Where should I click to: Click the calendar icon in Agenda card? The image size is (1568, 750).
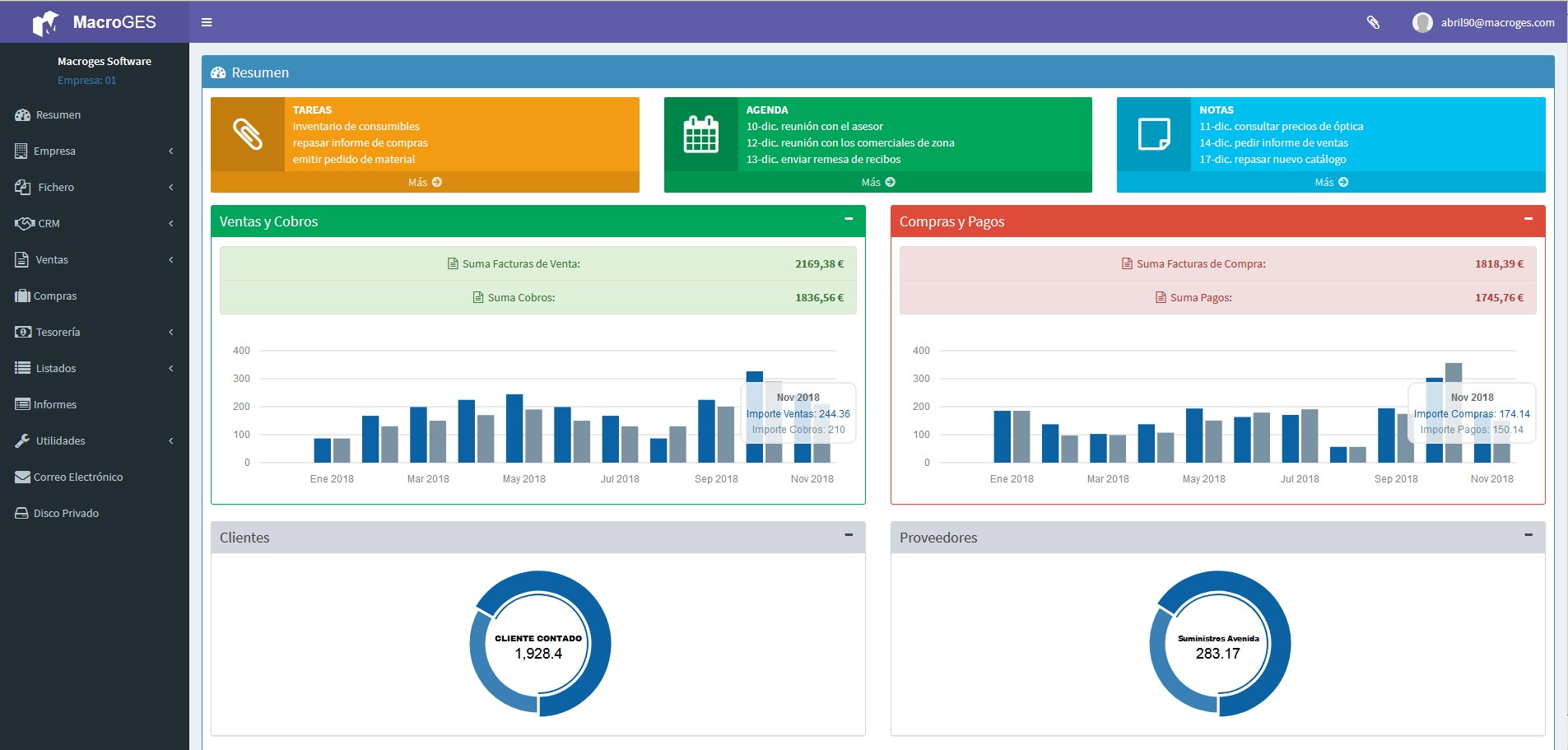tap(700, 134)
